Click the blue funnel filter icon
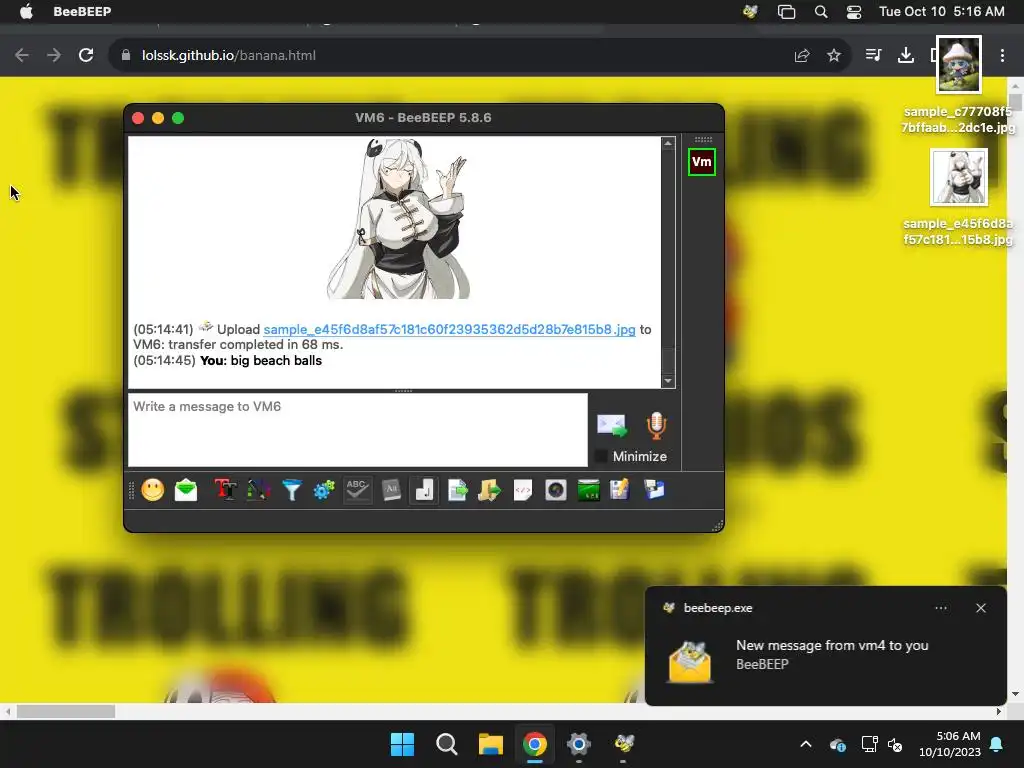The width and height of the screenshot is (1024, 768). [x=292, y=490]
